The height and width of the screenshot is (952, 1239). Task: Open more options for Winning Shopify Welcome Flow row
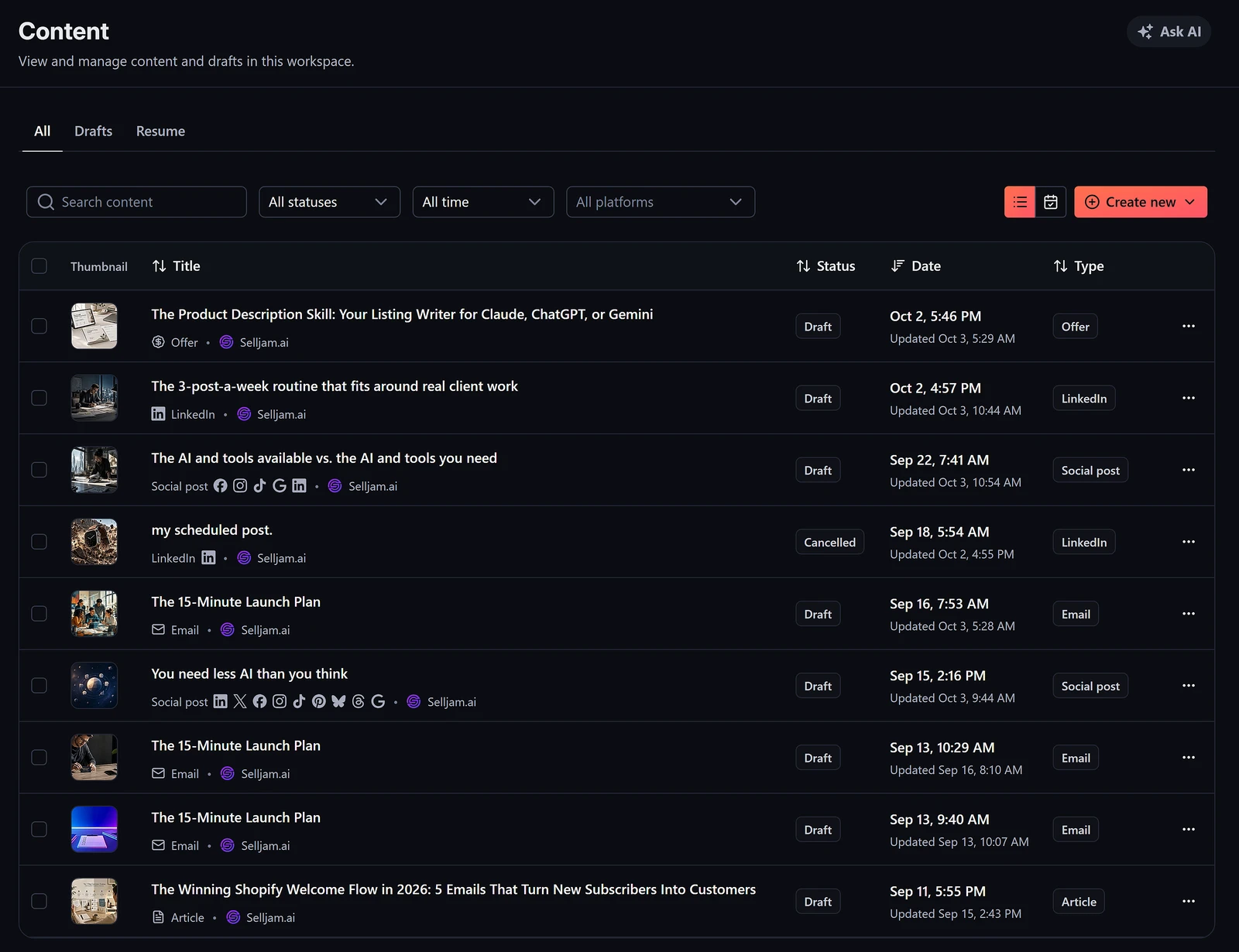pos(1189,901)
